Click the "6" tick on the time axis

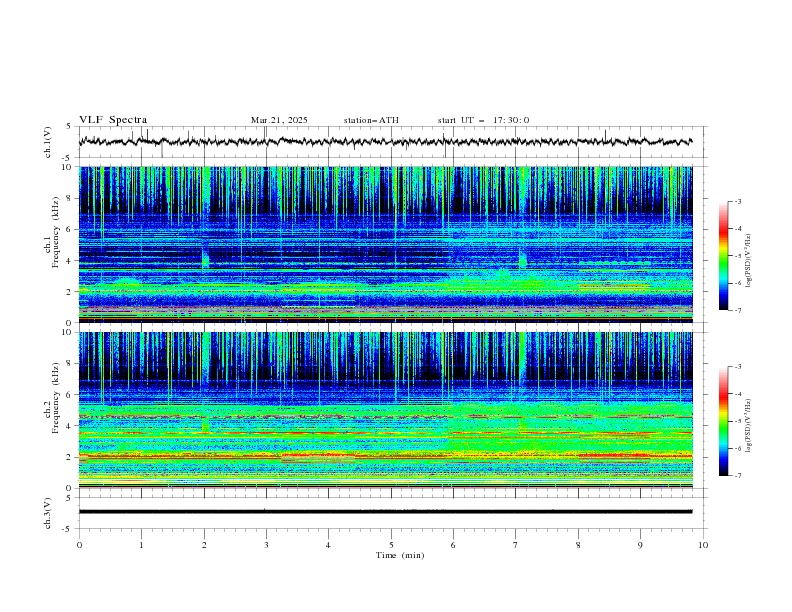tap(453, 545)
